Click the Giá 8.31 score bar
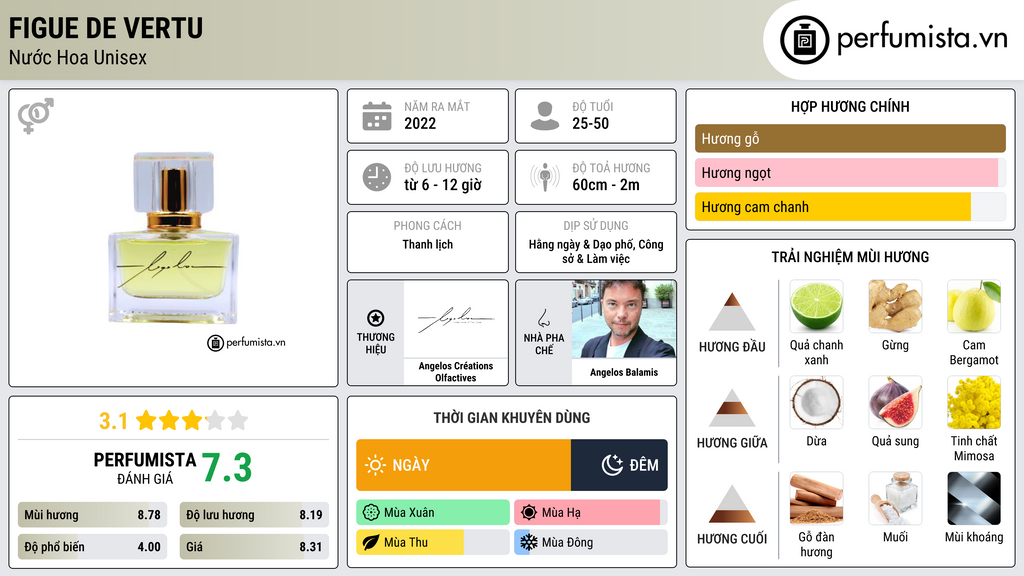The height and width of the screenshot is (576, 1024). [254, 547]
